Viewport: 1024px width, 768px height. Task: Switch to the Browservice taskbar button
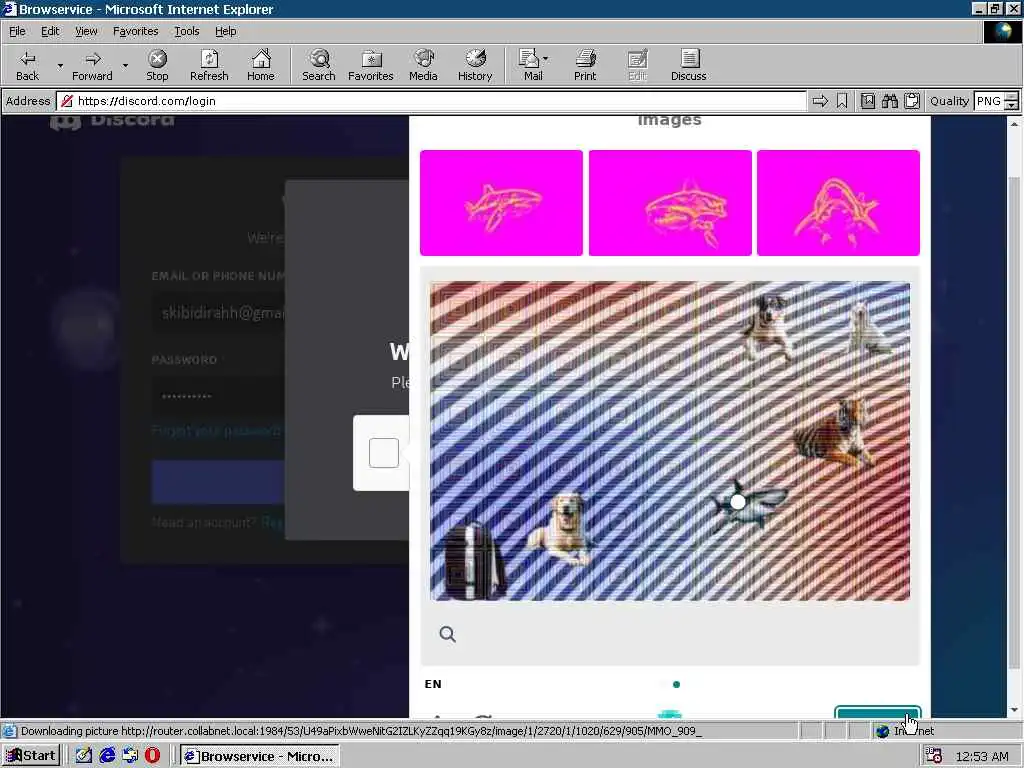pos(259,756)
